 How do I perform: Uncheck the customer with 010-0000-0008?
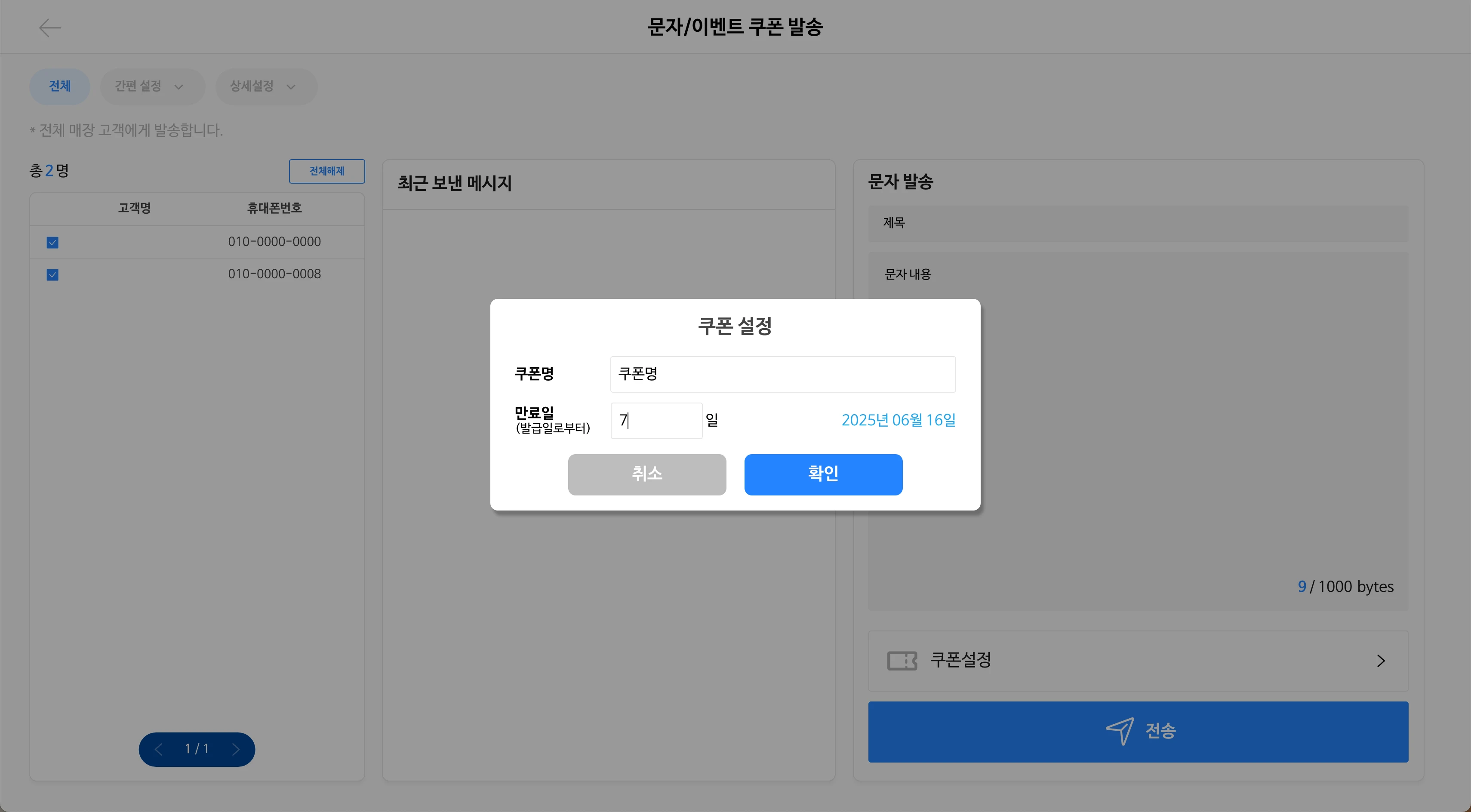point(52,275)
